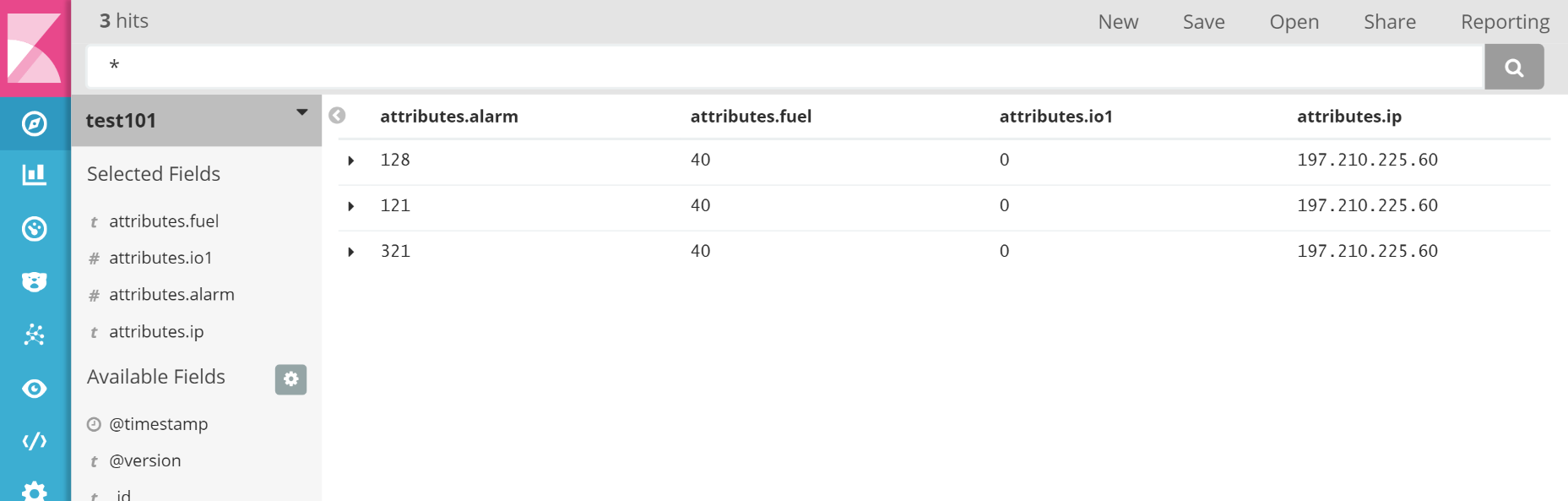The image size is (1568, 501).
Task: Open Available Fields gear settings
Action: (x=290, y=379)
